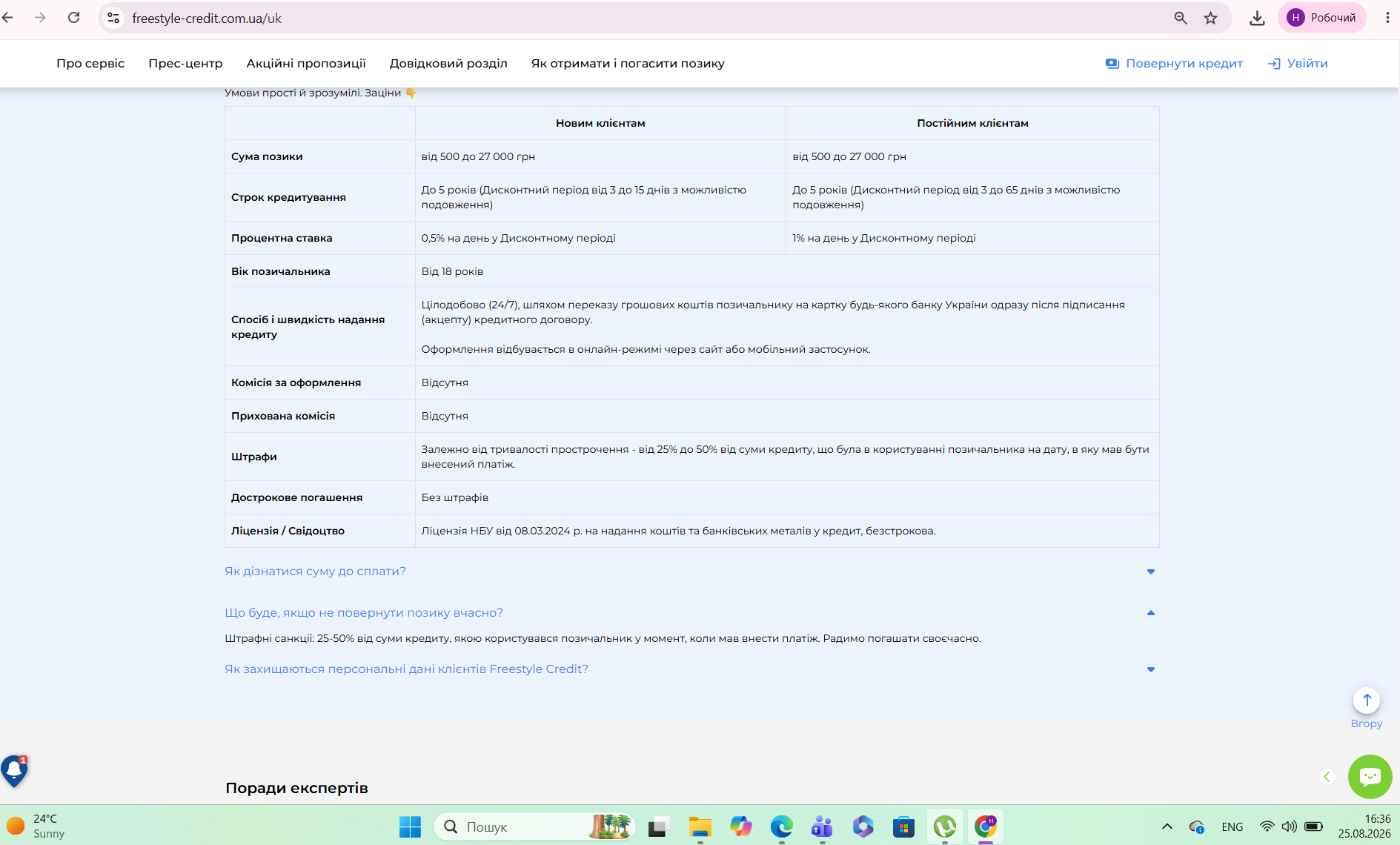
Task: View site information icon in address bar
Action: [113, 18]
